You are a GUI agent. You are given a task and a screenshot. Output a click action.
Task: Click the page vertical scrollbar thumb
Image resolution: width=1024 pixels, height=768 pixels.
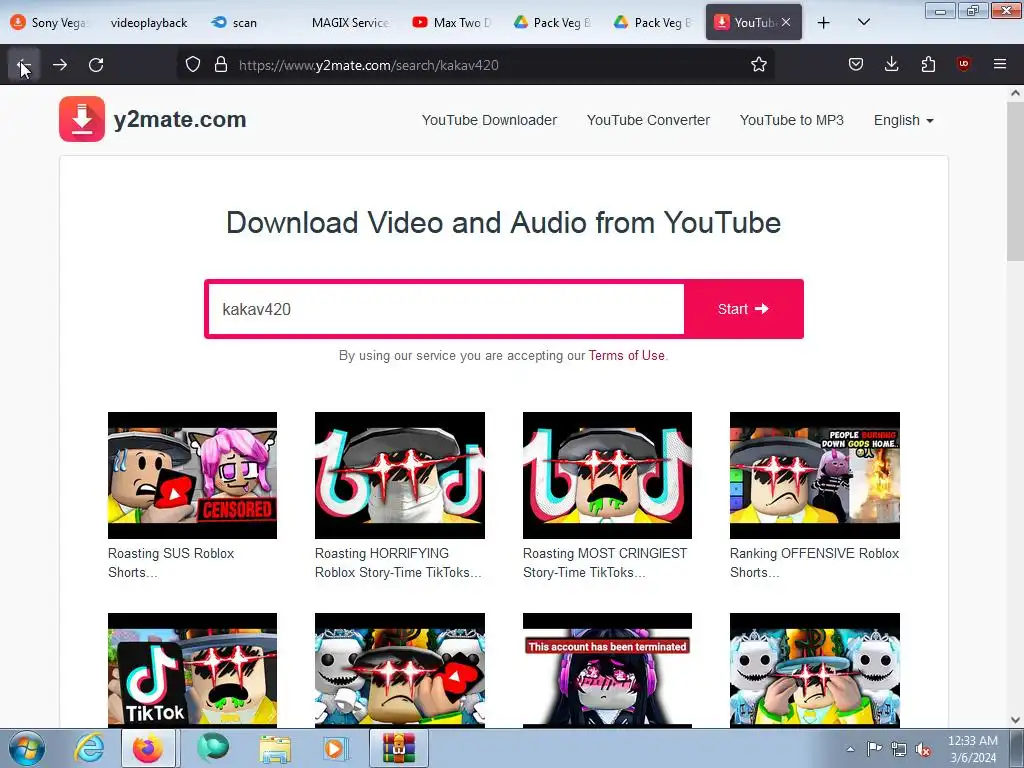click(1015, 181)
